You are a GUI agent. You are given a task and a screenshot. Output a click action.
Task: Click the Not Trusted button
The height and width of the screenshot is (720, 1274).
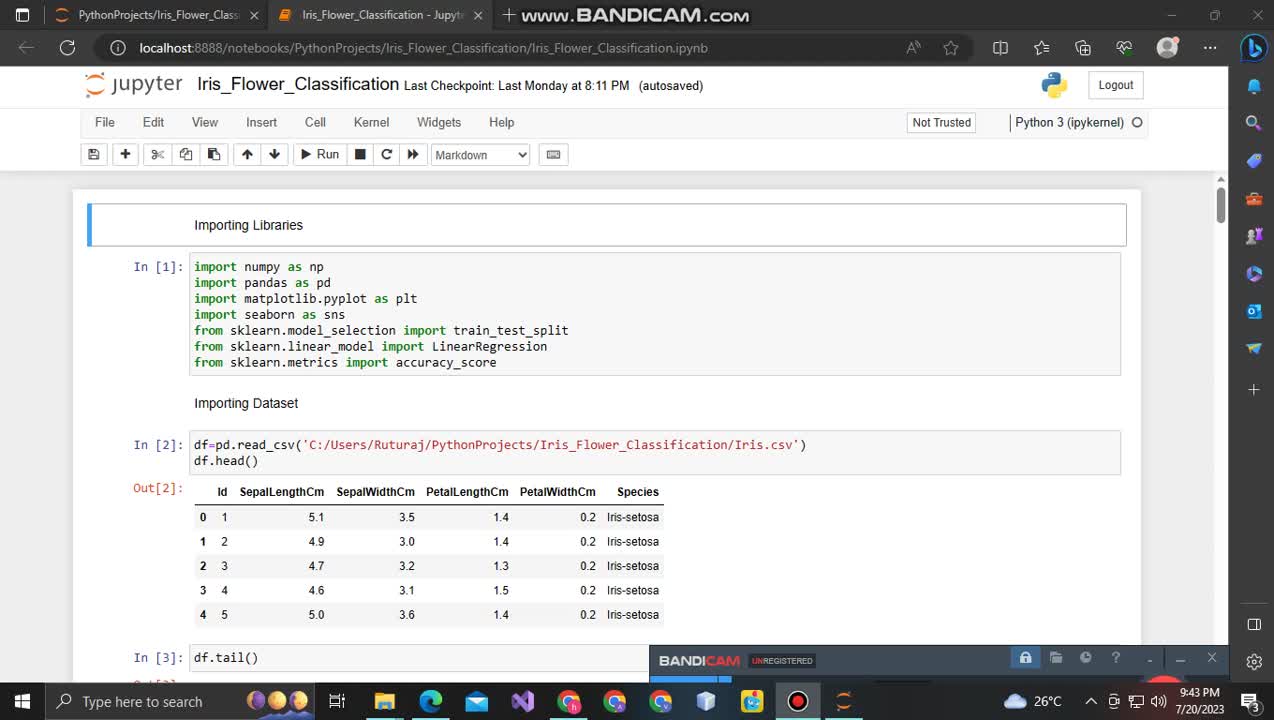(941, 122)
